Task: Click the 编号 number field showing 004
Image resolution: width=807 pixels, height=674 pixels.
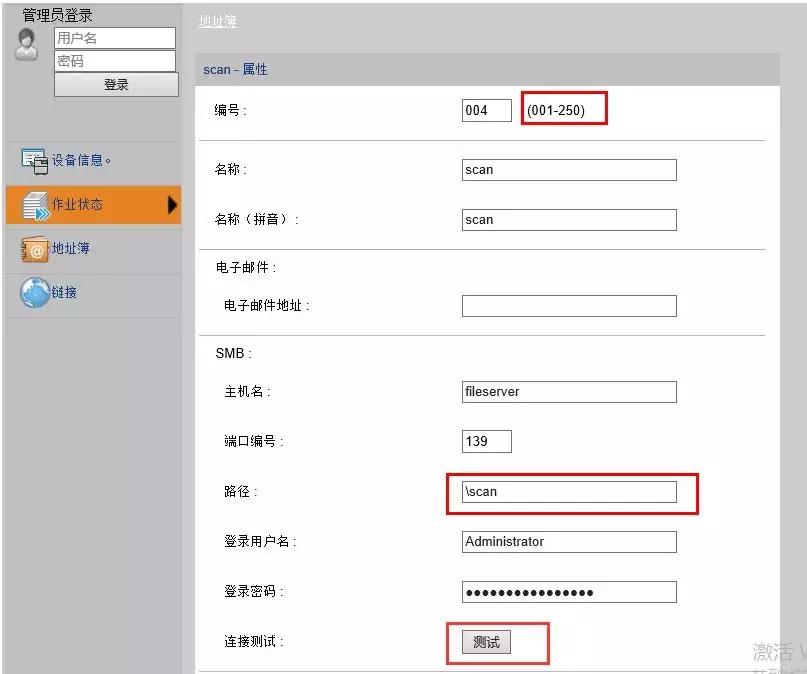Action: click(x=487, y=110)
